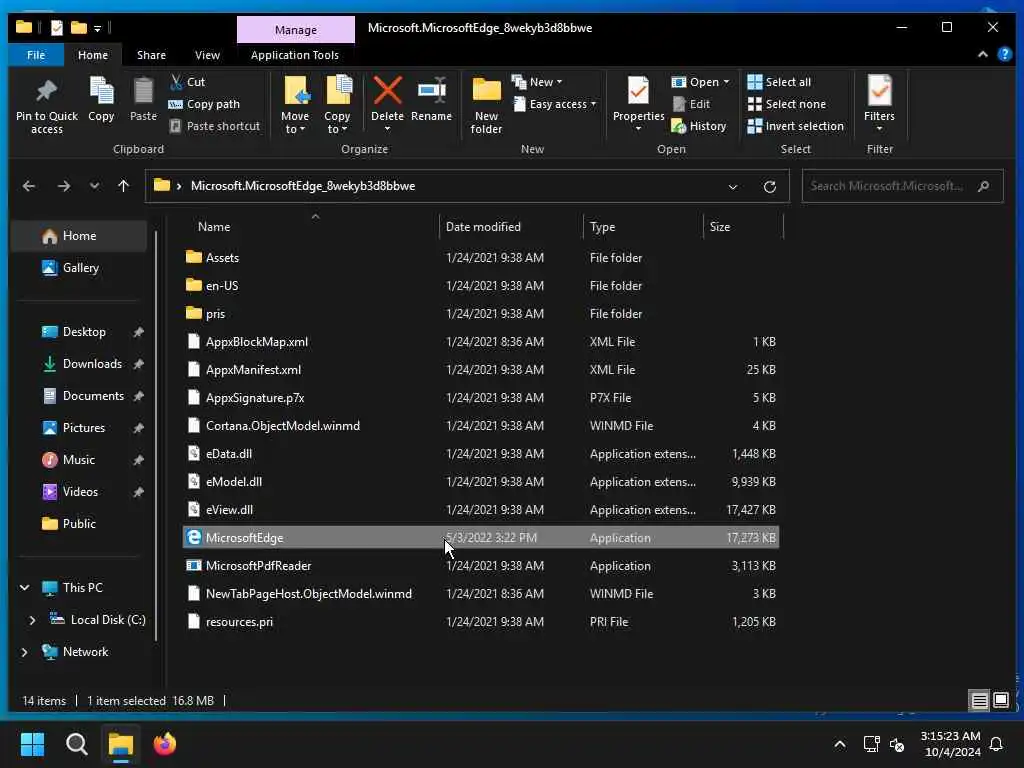This screenshot has width=1024, height=768.
Task: Select the Assets folder
Action: pos(481,257)
